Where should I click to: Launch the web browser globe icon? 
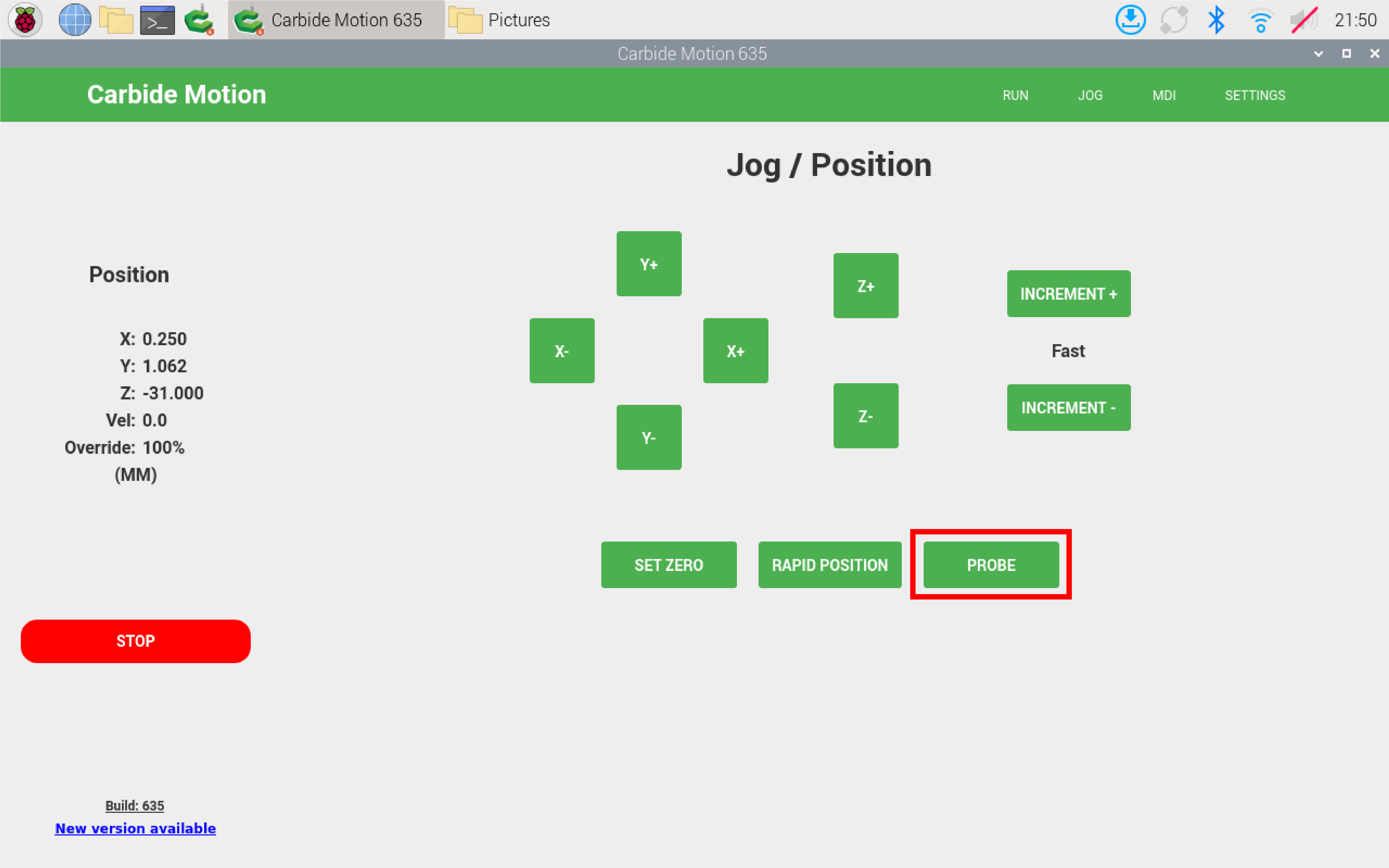click(x=75, y=20)
